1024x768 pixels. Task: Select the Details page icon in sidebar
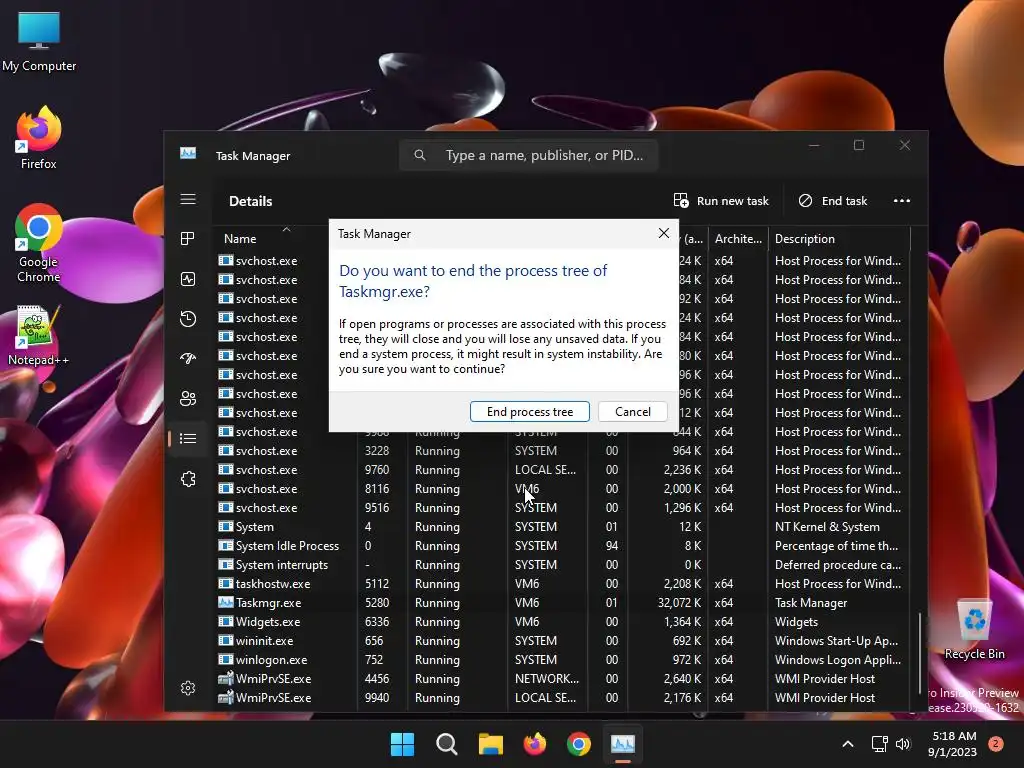[x=188, y=438]
